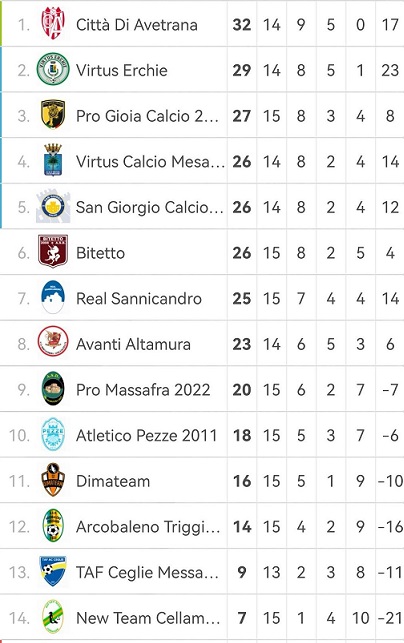Click the Dimateam team name
This screenshot has height=643, width=404.
[113, 481]
